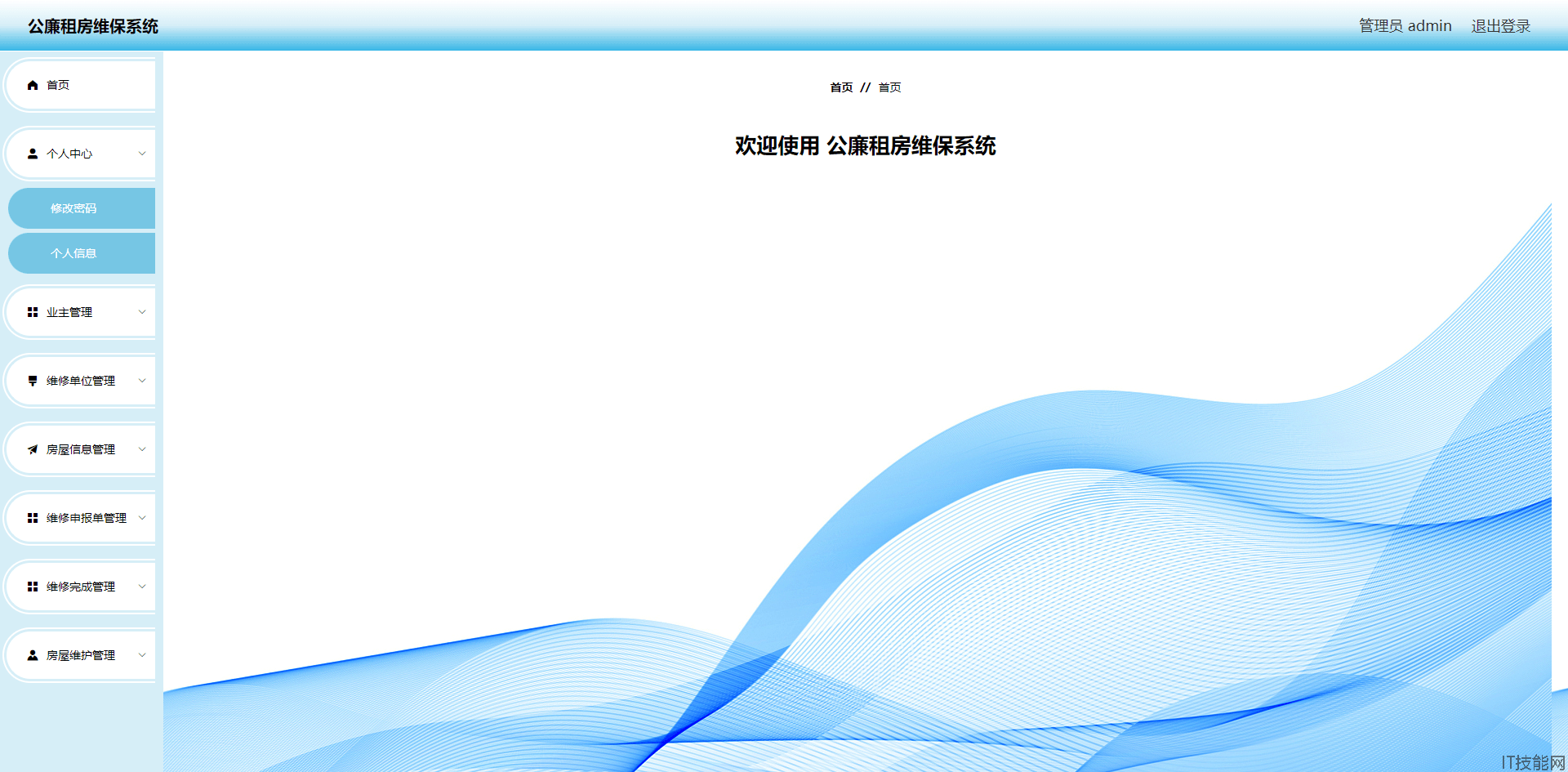The height and width of the screenshot is (772, 1568).
Task: Click the home icon beside 首页 in sidebar
Action: [33, 85]
